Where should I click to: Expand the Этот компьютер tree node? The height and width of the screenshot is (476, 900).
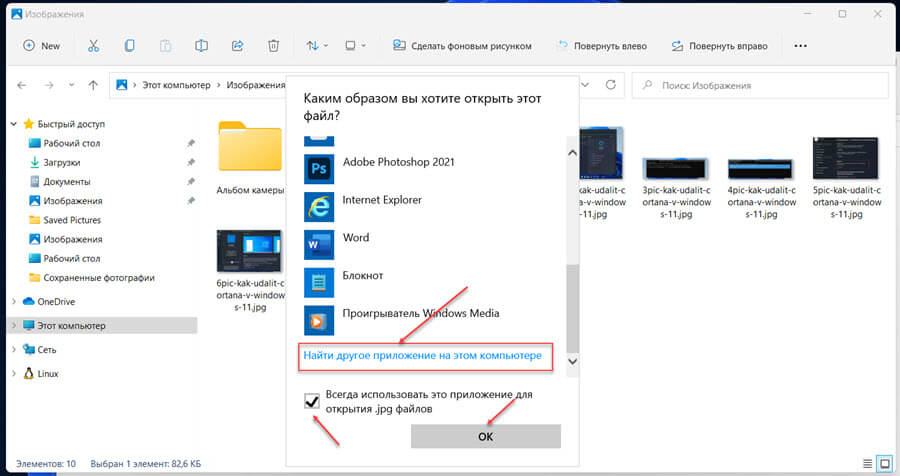tap(14, 326)
